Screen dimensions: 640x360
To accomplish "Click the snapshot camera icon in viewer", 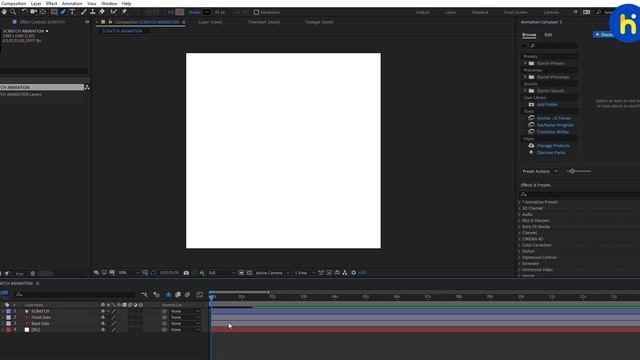I will 186,273.
